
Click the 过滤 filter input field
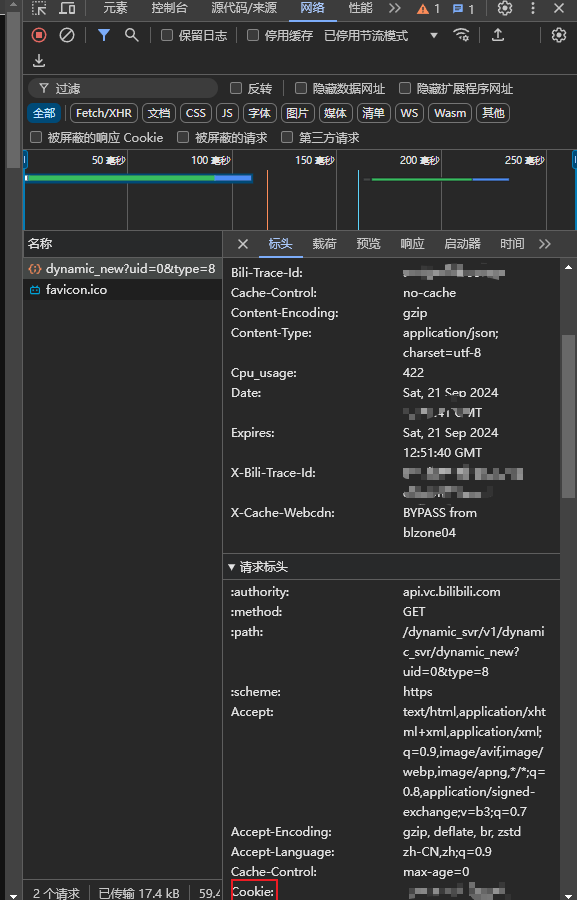[123, 88]
